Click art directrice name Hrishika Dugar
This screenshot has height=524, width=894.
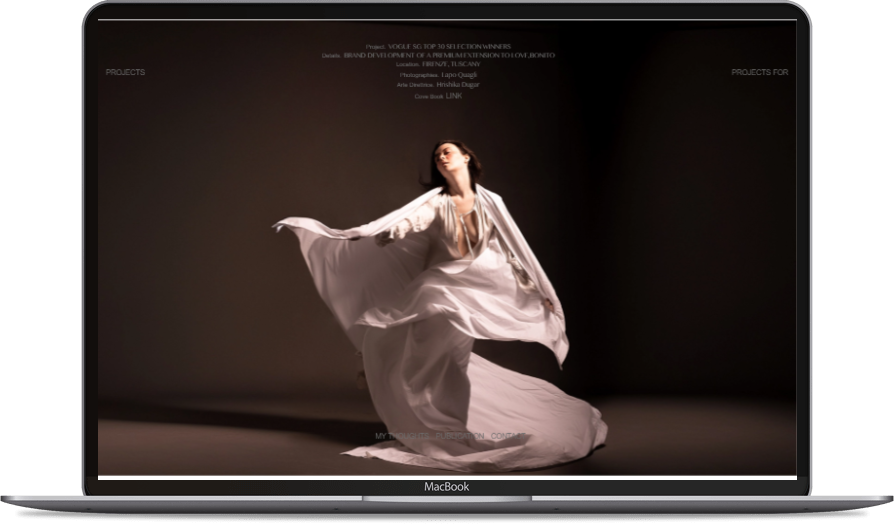pyautogui.click(x=458, y=85)
